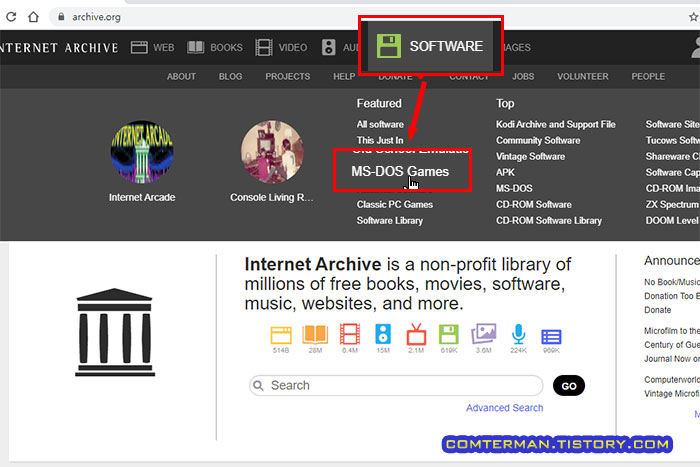Open the Donate announcement text

pyautogui.click(x=657, y=310)
